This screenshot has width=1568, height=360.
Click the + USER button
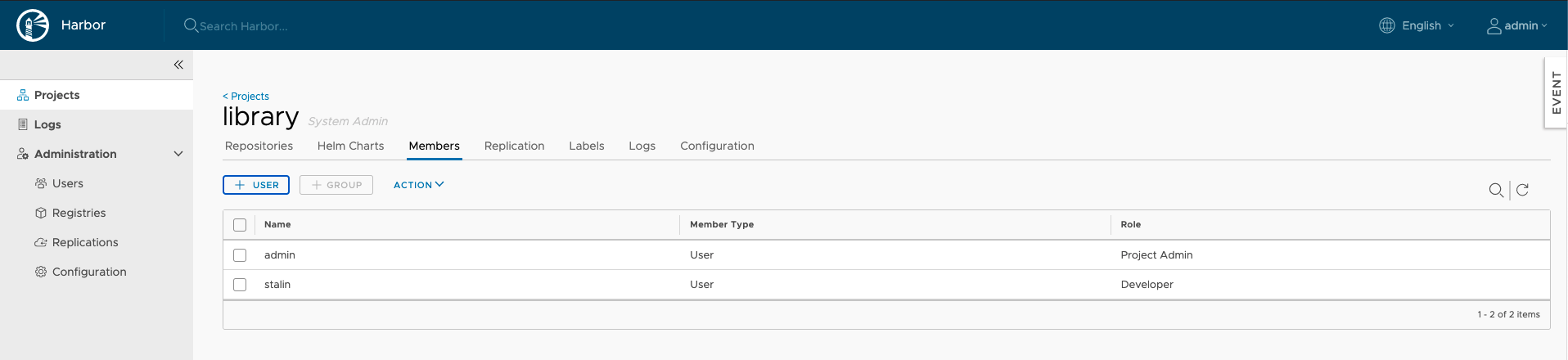point(256,185)
